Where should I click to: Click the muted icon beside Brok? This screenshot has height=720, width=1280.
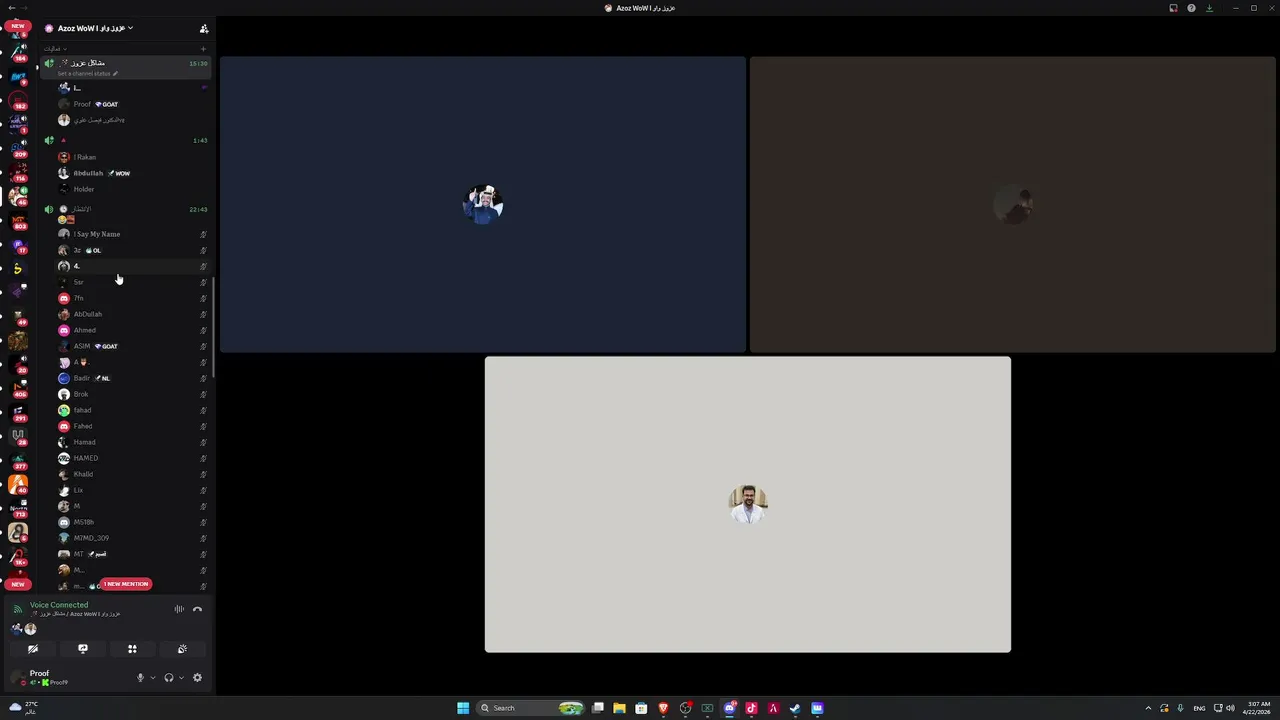[x=203, y=394]
